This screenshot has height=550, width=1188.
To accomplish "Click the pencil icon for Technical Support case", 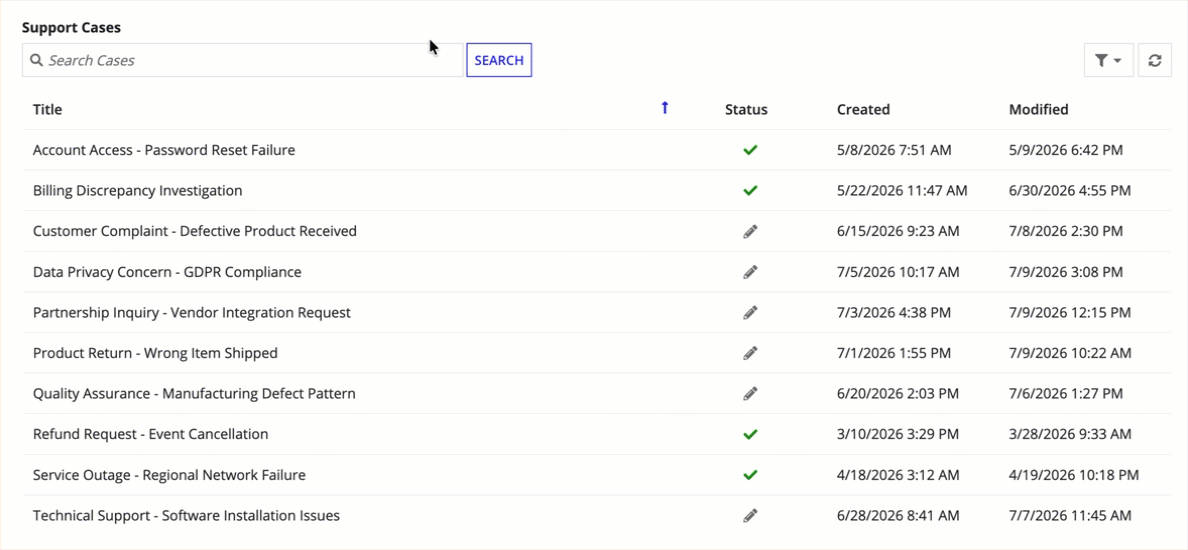I will tap(750, 516).
